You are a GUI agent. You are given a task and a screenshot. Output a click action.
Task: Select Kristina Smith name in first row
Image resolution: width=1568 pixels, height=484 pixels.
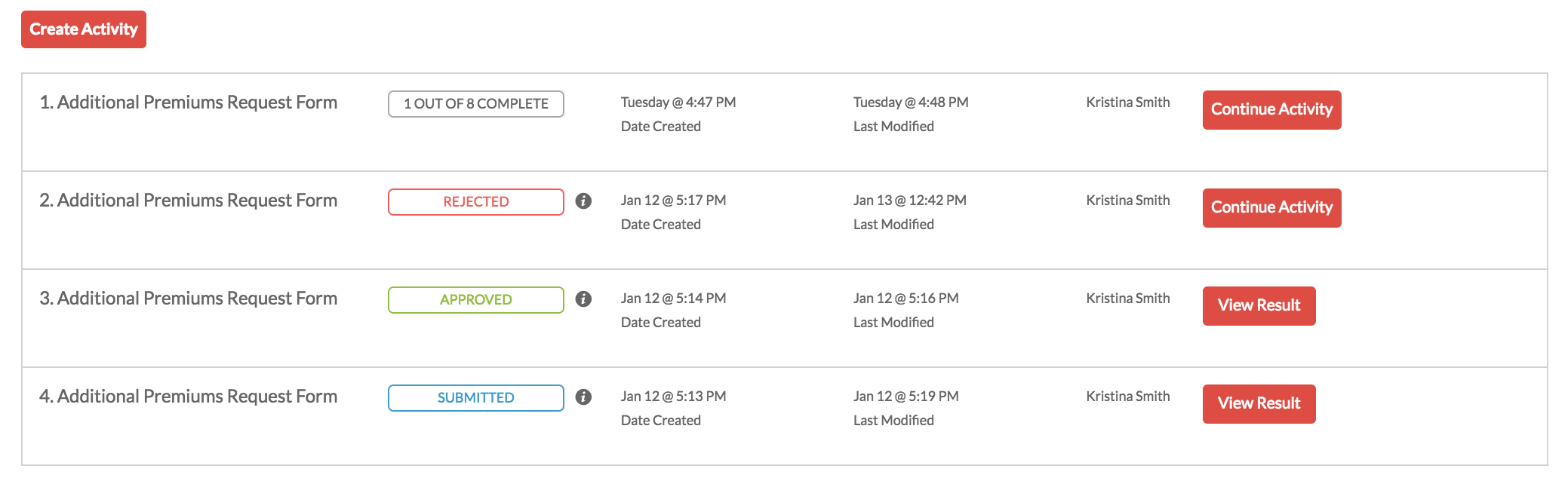click(1128, 103)
